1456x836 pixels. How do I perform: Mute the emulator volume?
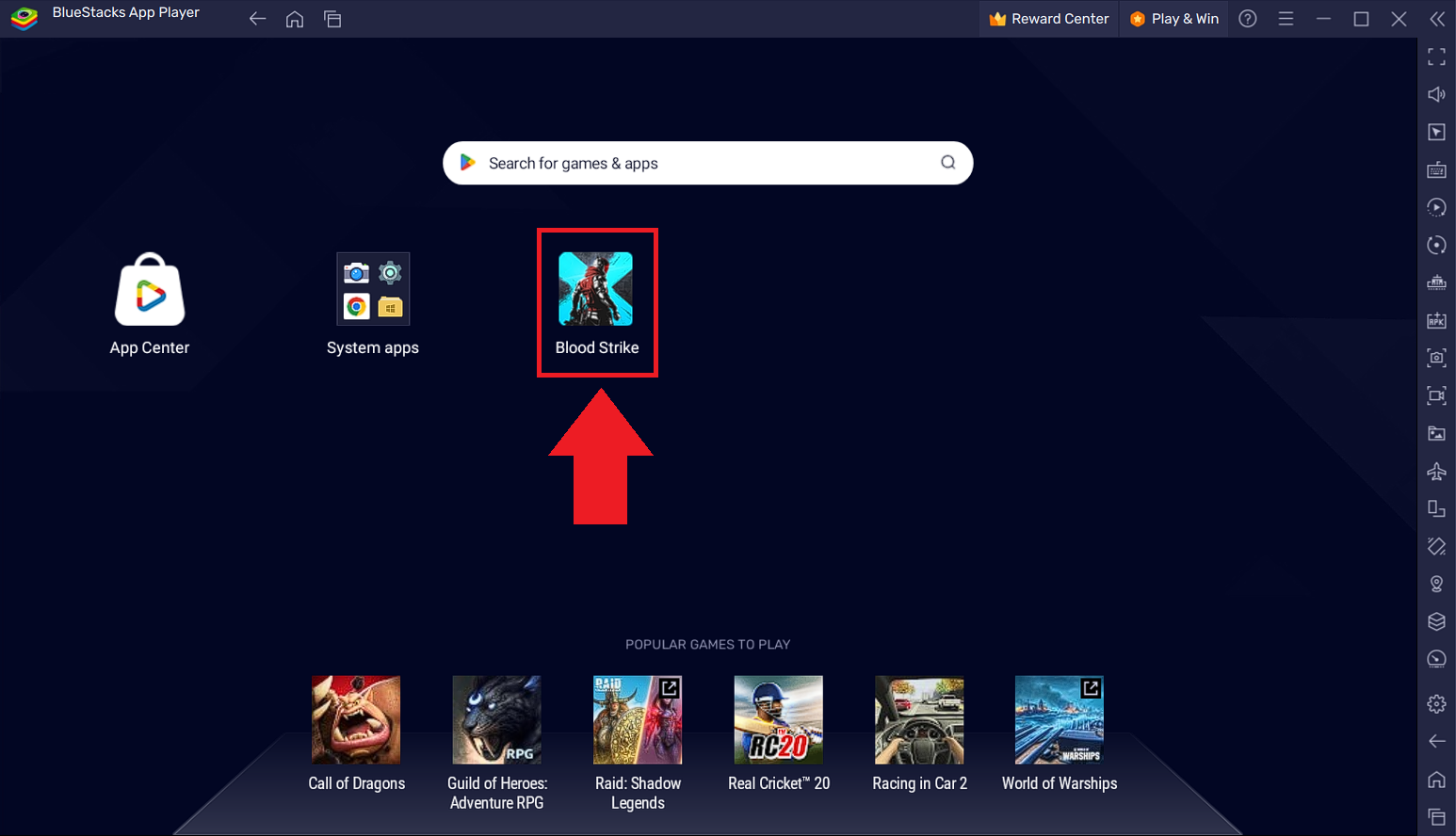click(1436, 94)
